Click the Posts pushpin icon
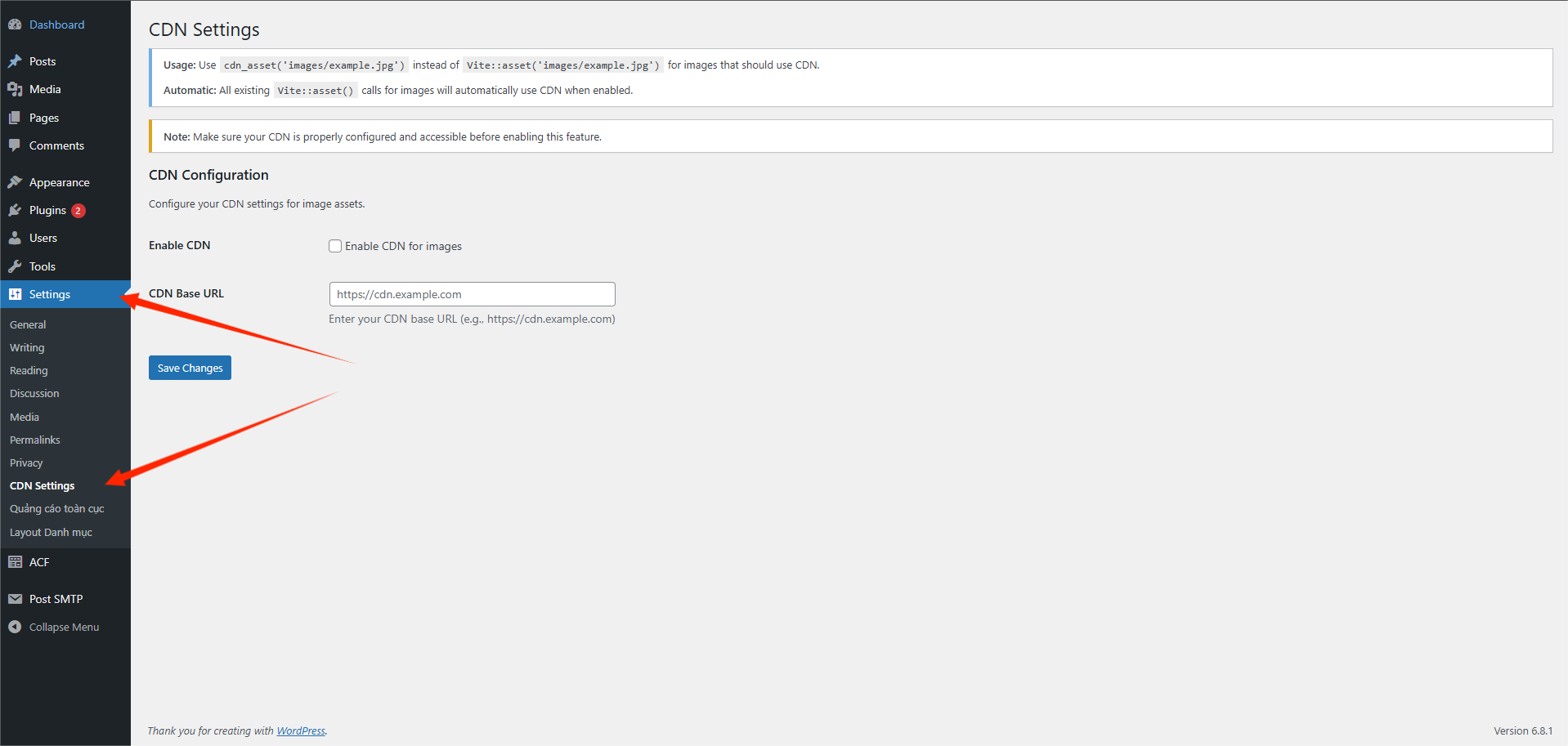The width and height of the screenshot is (1568, 746). [15, 61]
